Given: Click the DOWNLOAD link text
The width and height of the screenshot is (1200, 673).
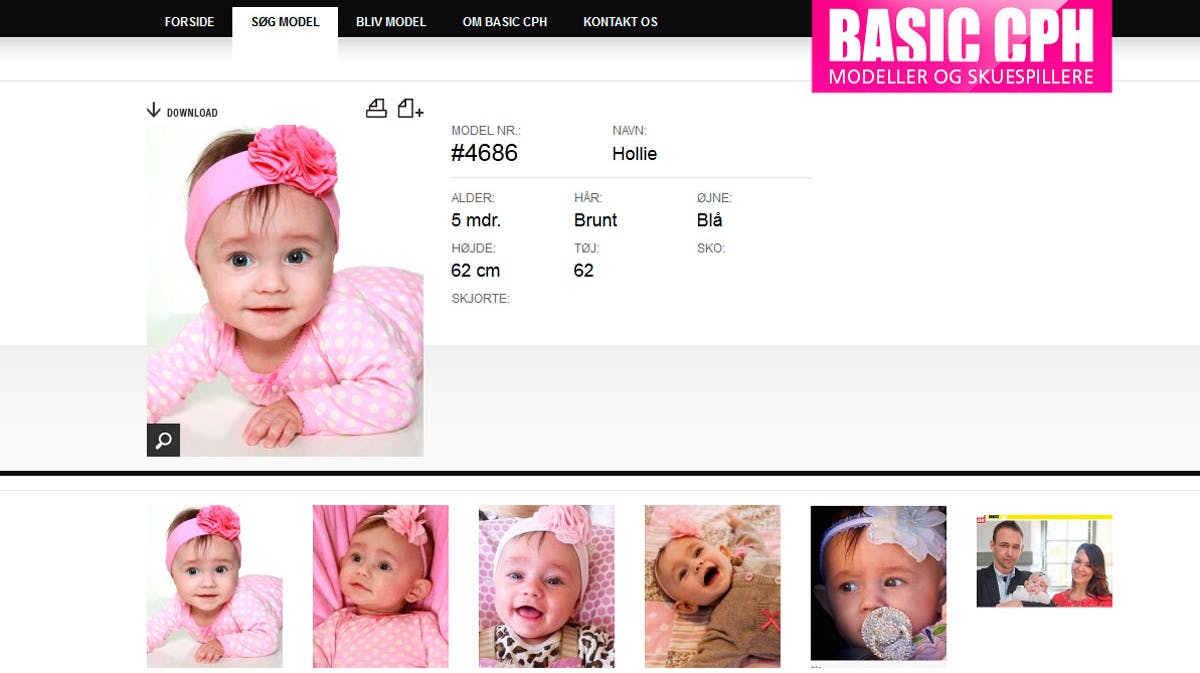Looking at the screenshot, I should (192, 113).
